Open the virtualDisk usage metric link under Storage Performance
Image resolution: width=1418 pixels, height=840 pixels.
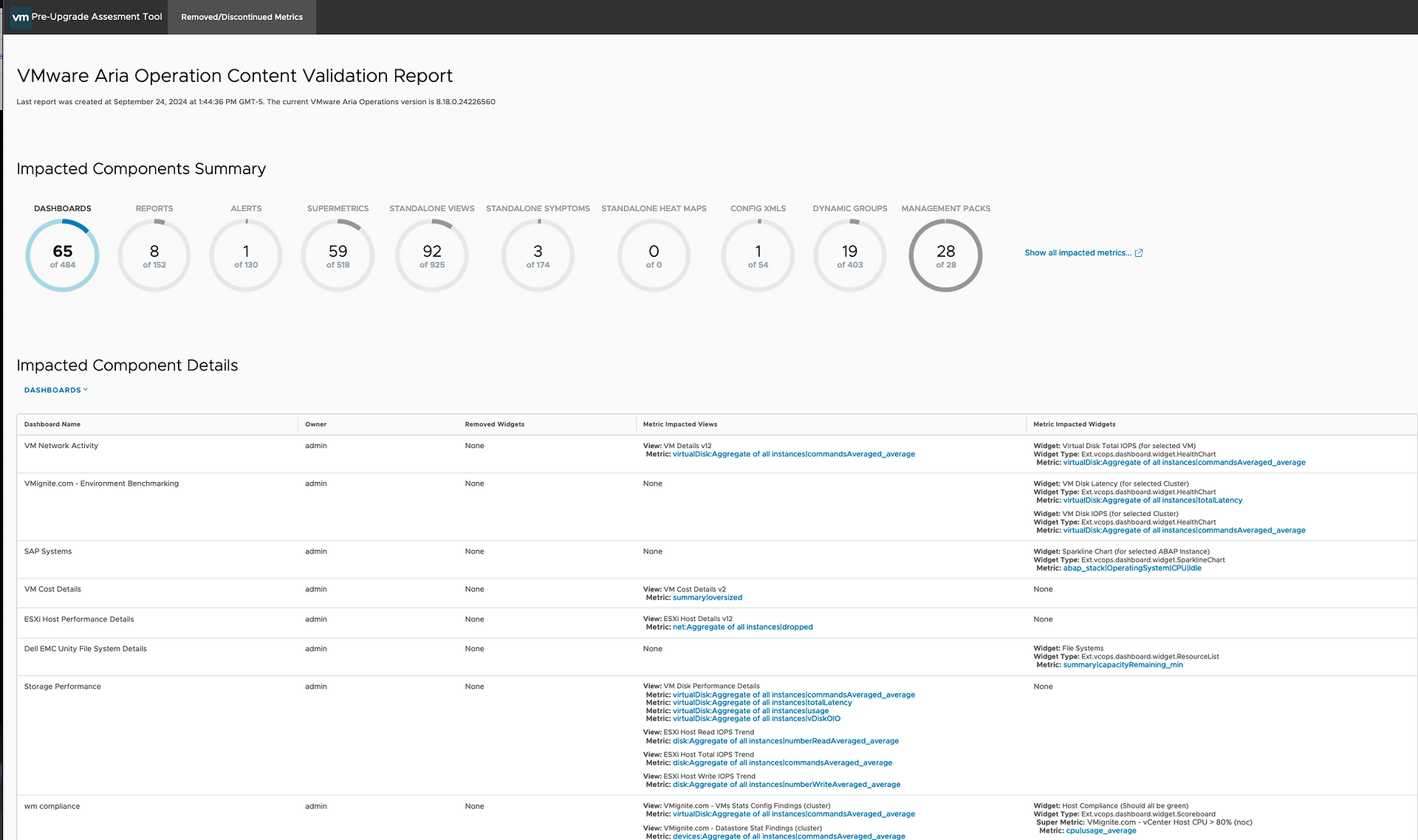point(751,711)
